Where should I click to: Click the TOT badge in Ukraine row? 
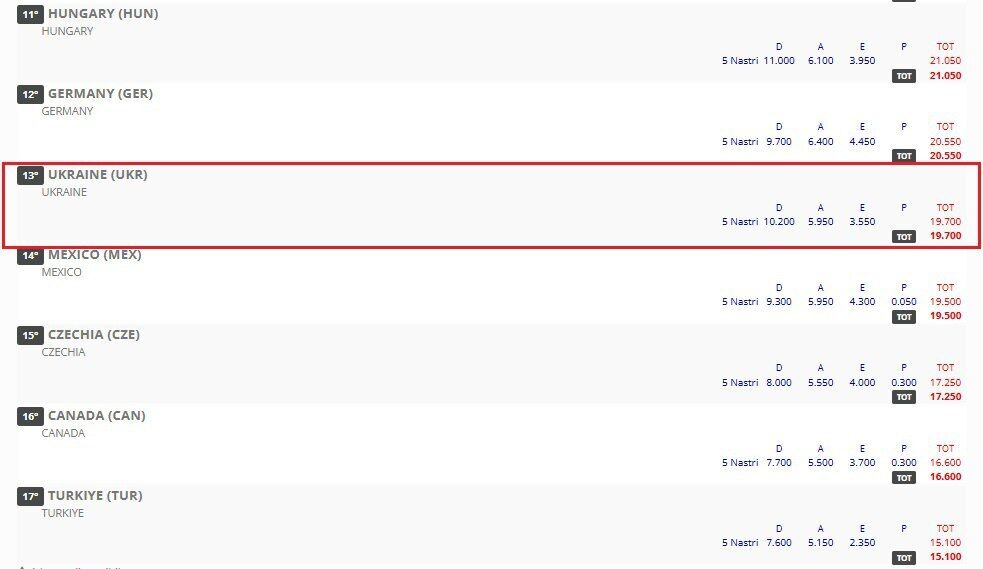[x=903, y=236]
